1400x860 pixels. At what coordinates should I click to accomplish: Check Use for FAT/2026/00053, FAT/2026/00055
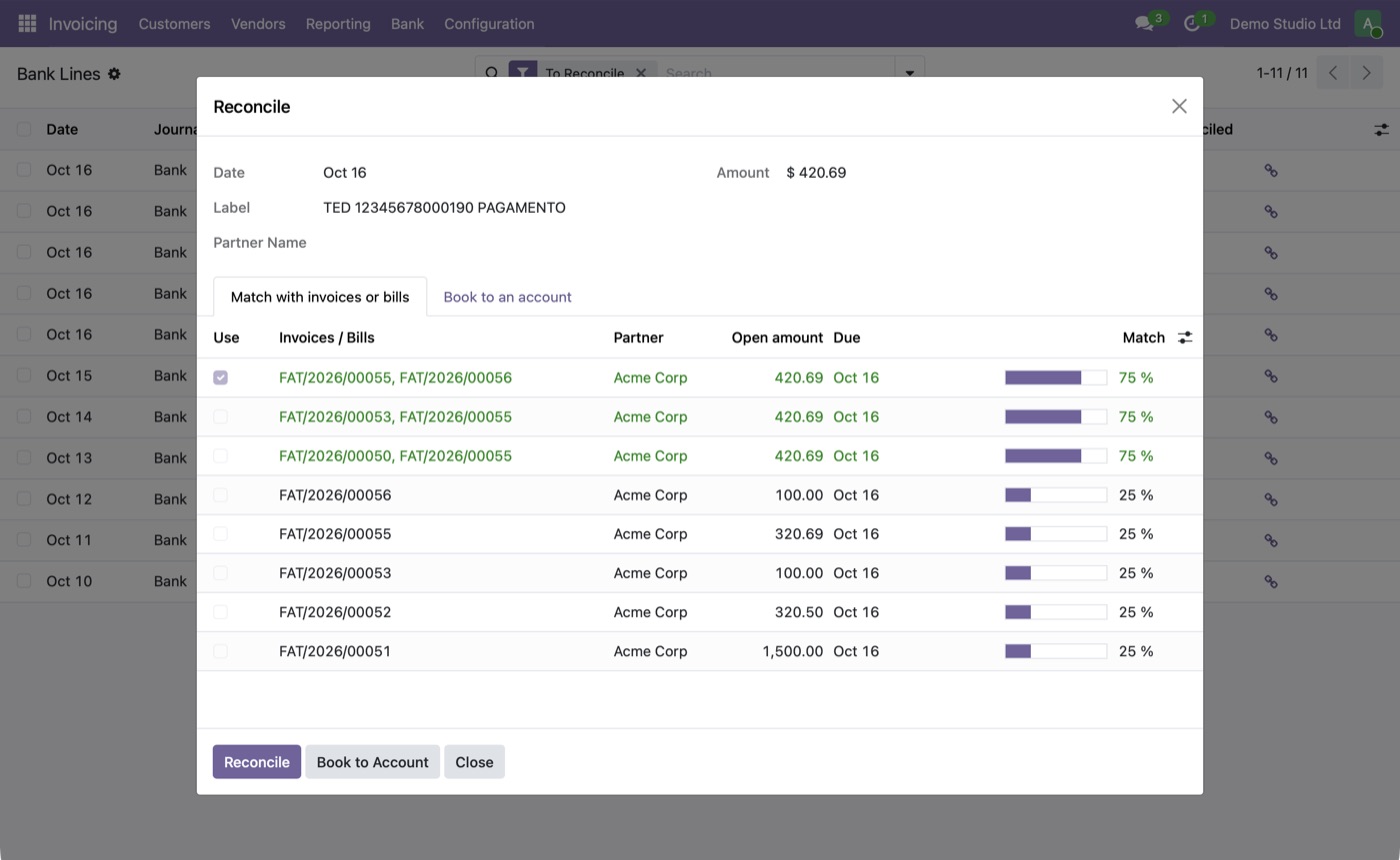click(x=220, y=416)
